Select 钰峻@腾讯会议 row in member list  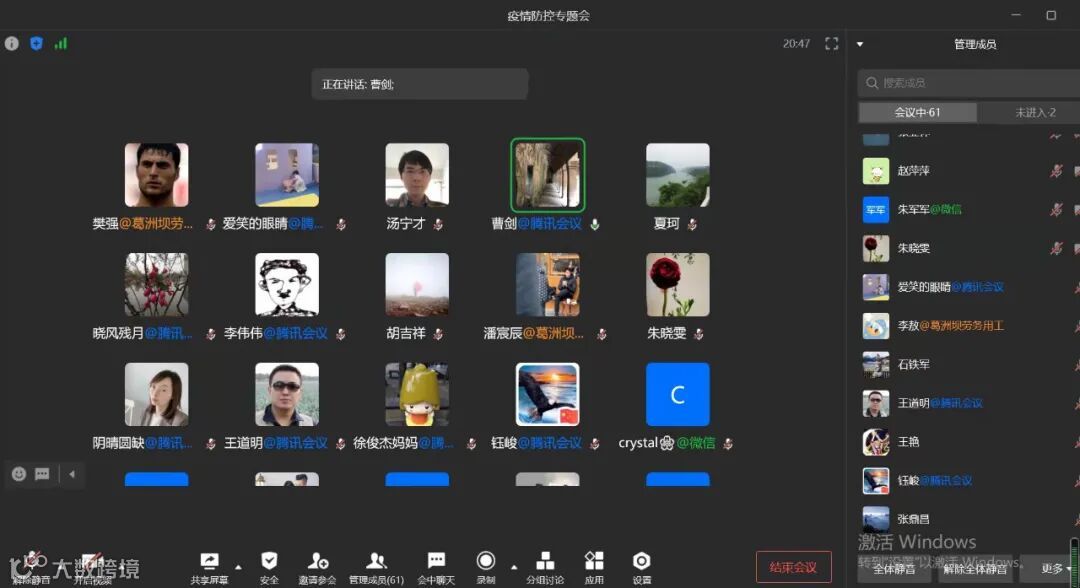point(968,481)
